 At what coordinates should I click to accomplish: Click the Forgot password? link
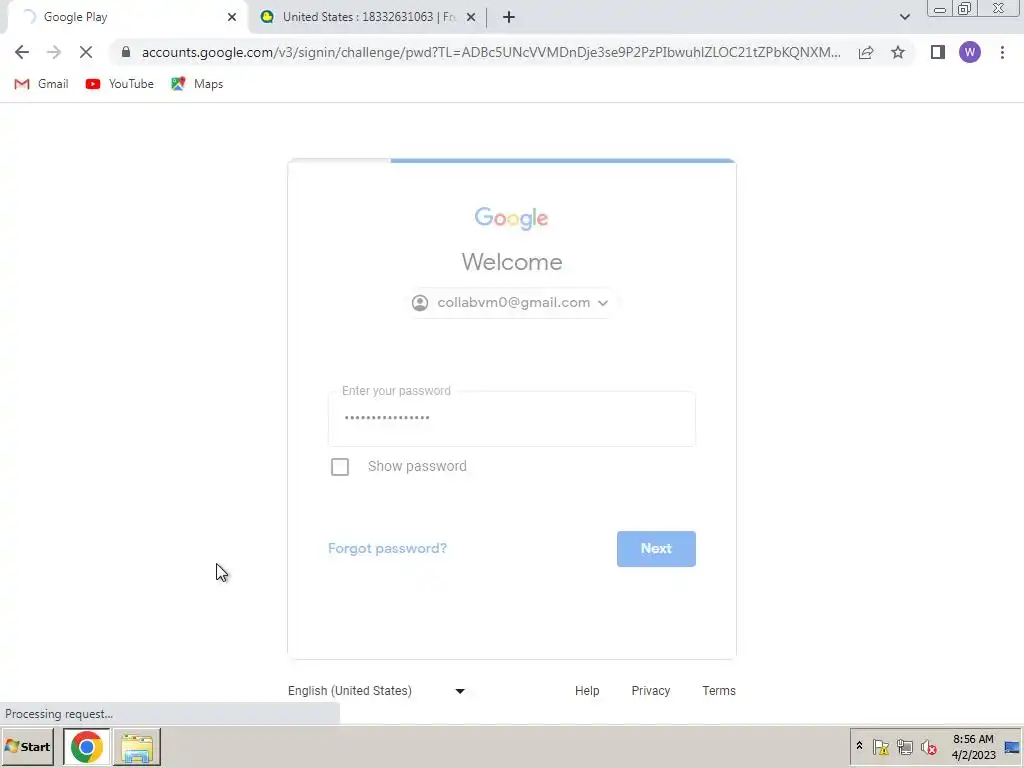tap(387, 548)
